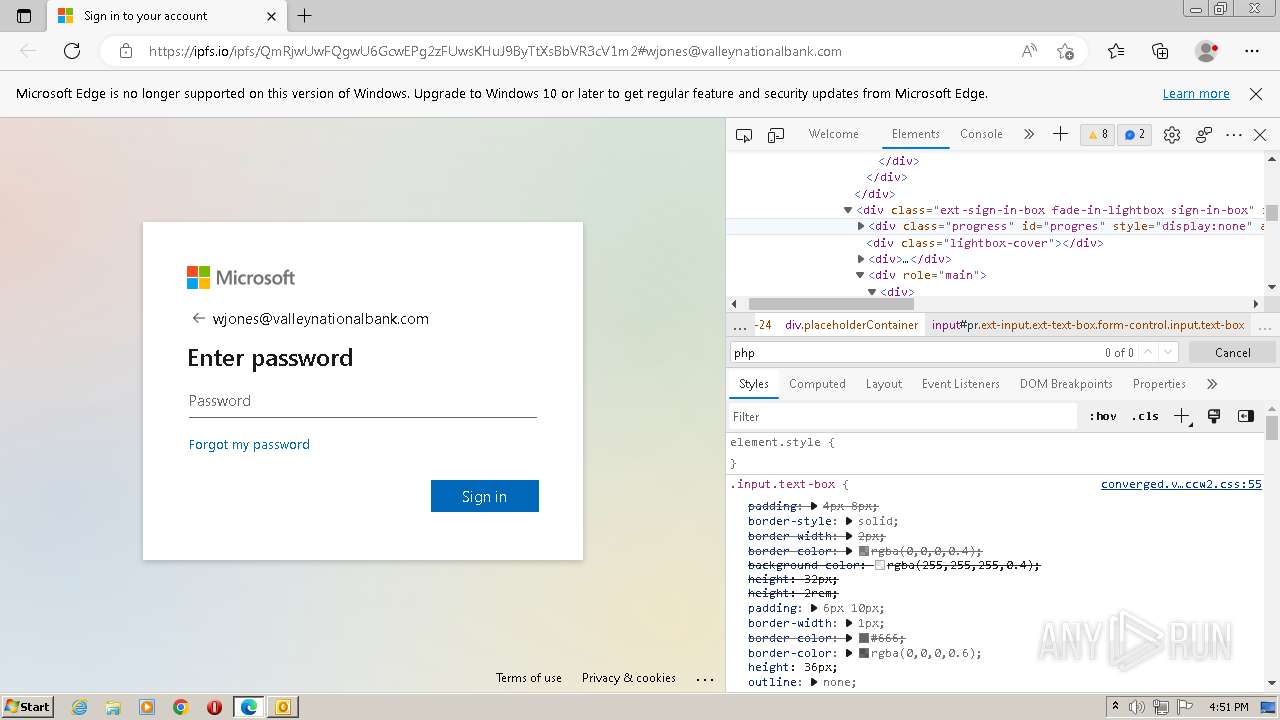1280x720 pixels.
Task: Open converged.v…ccw2.css:55 source link
Action: click(1181, 484)
